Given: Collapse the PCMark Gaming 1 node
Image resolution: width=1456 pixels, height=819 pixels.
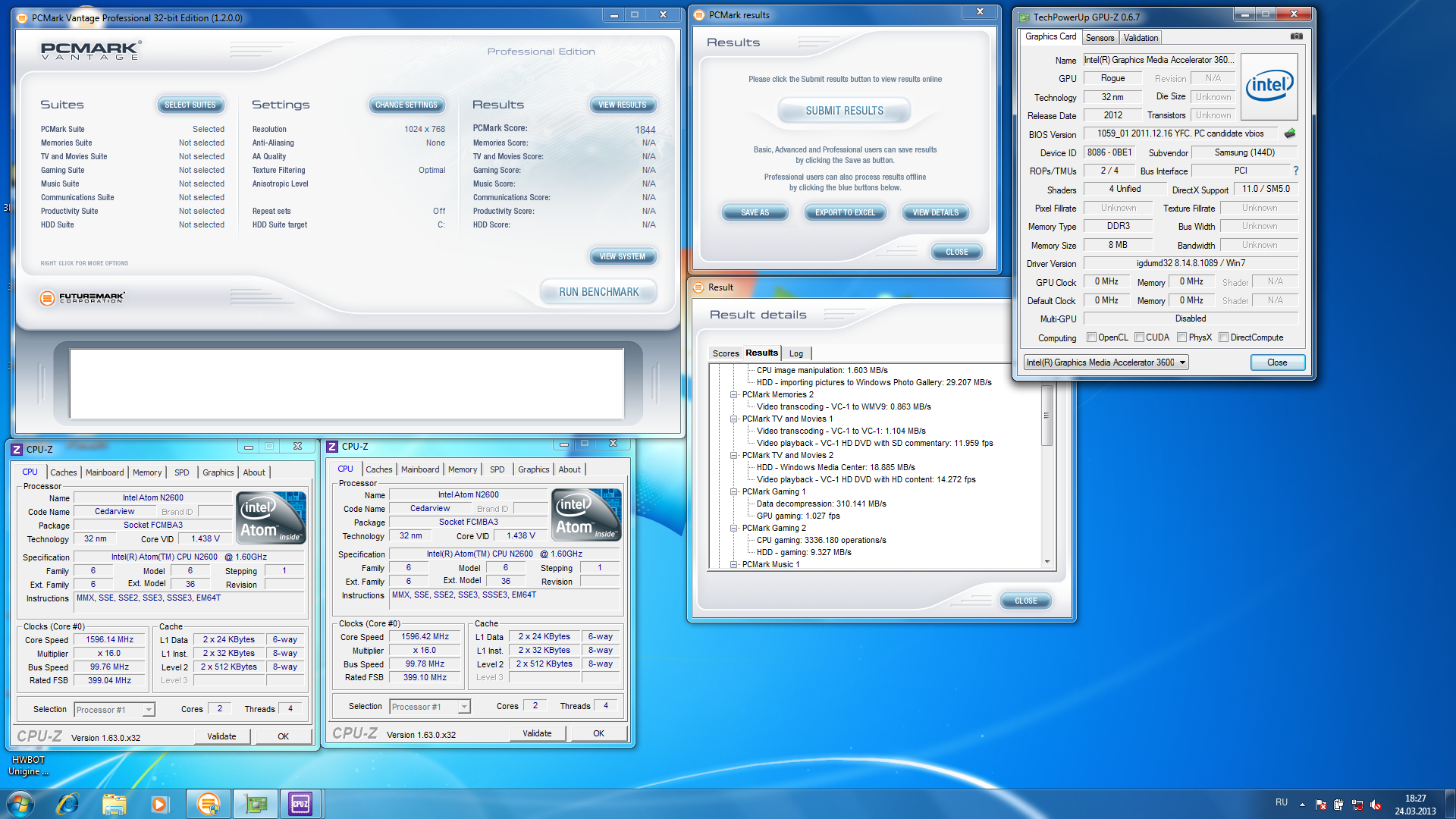Looking at the screenshot, I should point(733,491).
